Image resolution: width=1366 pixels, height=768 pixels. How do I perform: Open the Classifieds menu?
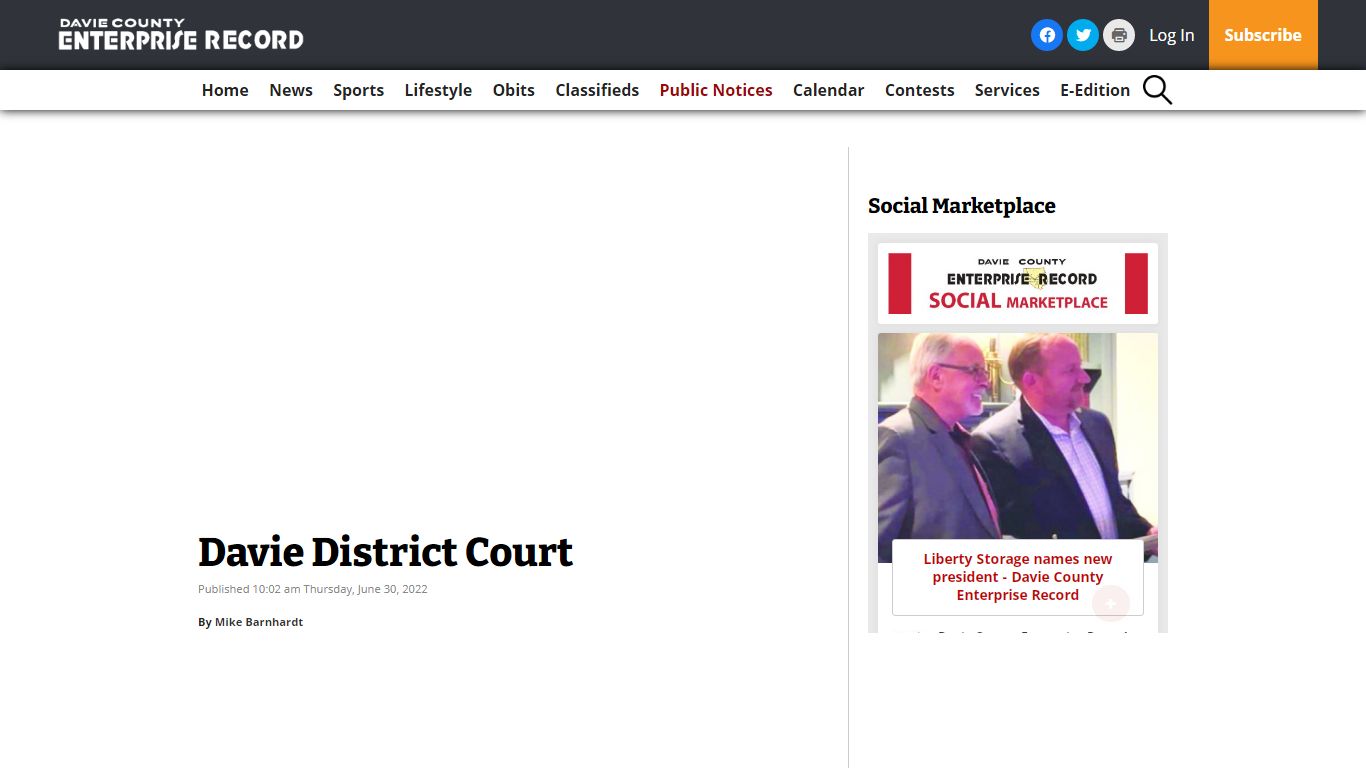click(597, 90)
